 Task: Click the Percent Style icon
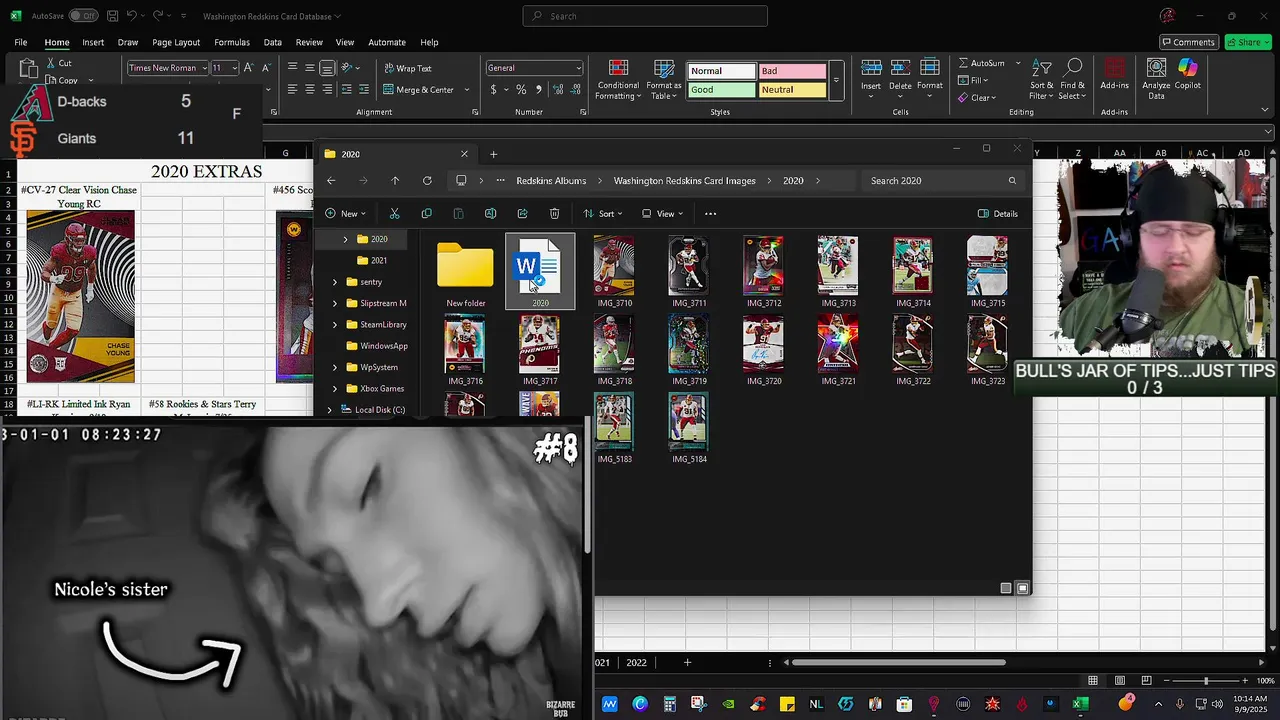tap(521, 89)
